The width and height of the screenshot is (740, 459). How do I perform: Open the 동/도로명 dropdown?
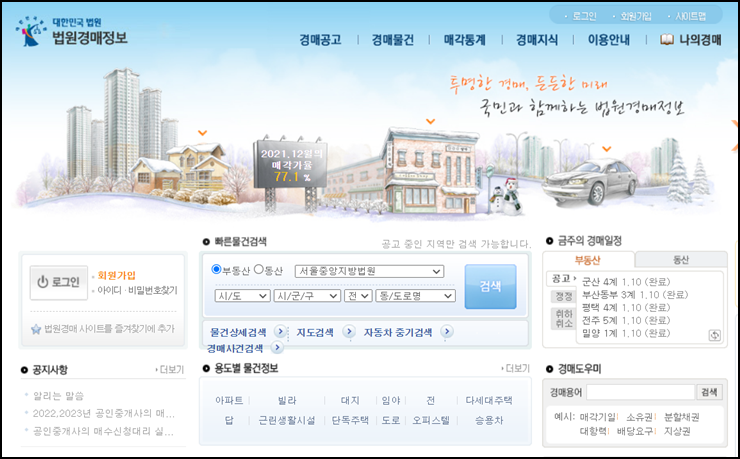coord(415,296)
